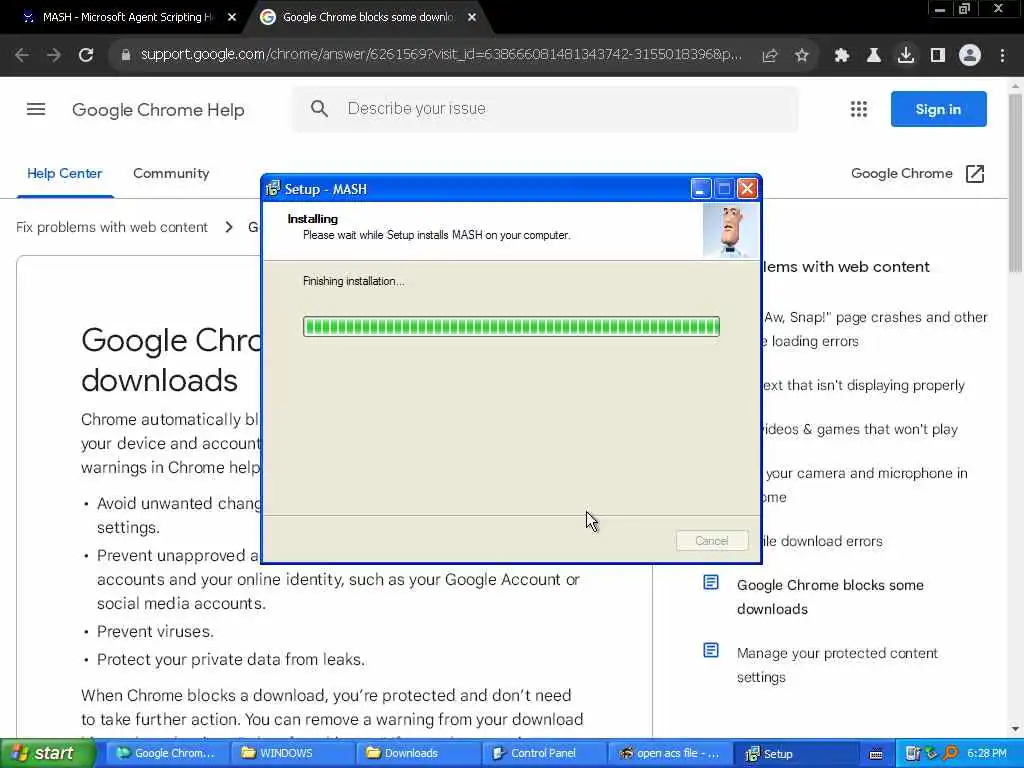Open the Help Center tab
Viewport: 1024px width, 768px height.
[x=65, y=174]
